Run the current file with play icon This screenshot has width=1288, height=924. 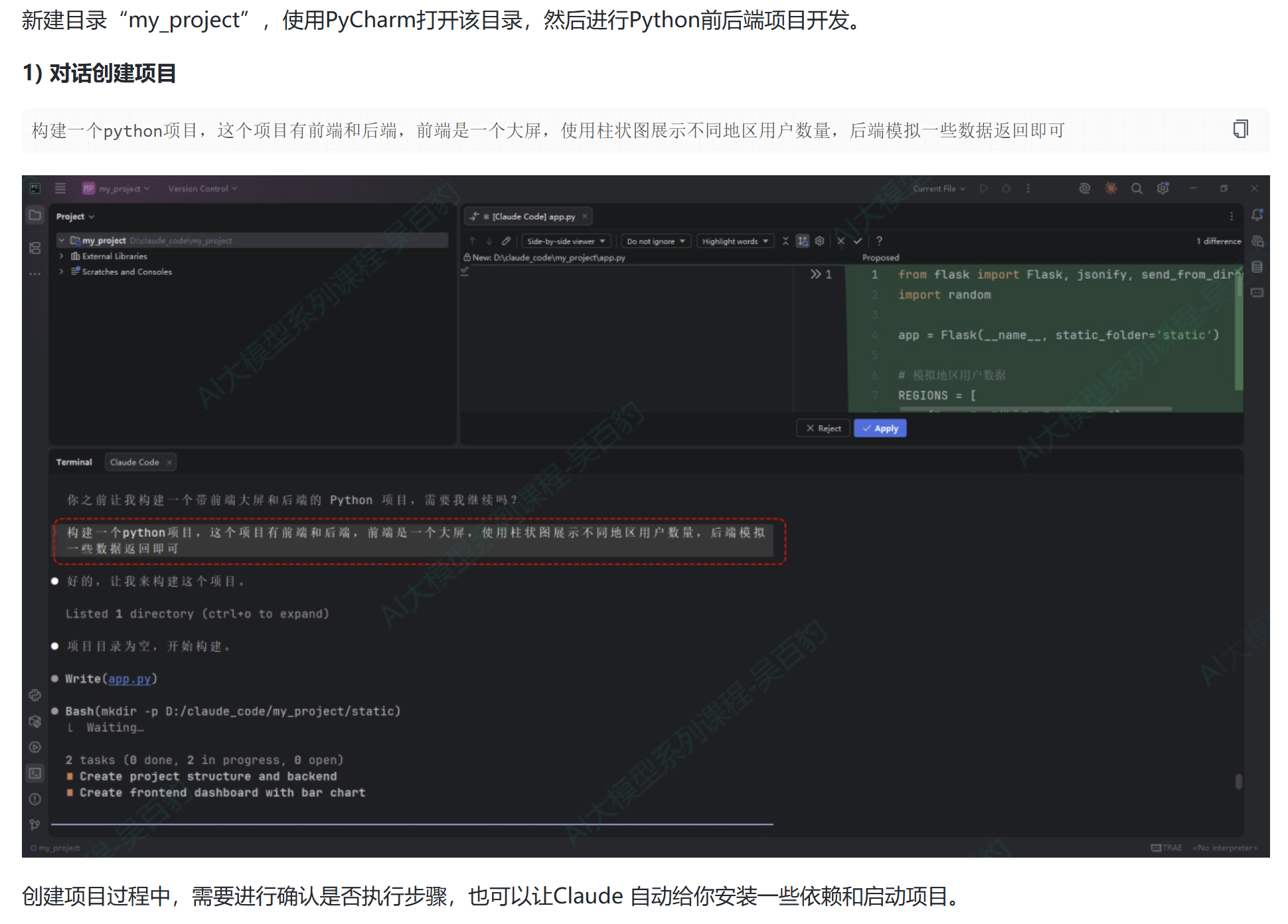[x=984, y=189]
